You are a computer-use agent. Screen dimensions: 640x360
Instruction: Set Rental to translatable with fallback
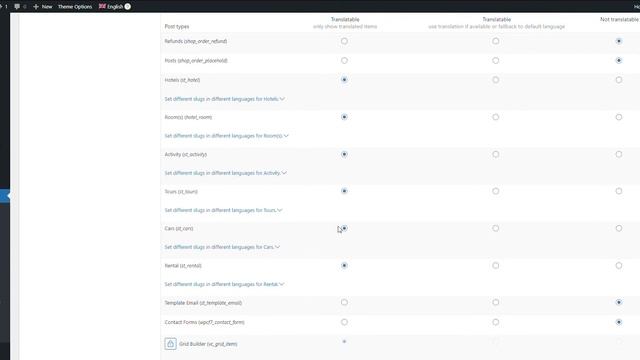tap(496, 266)
